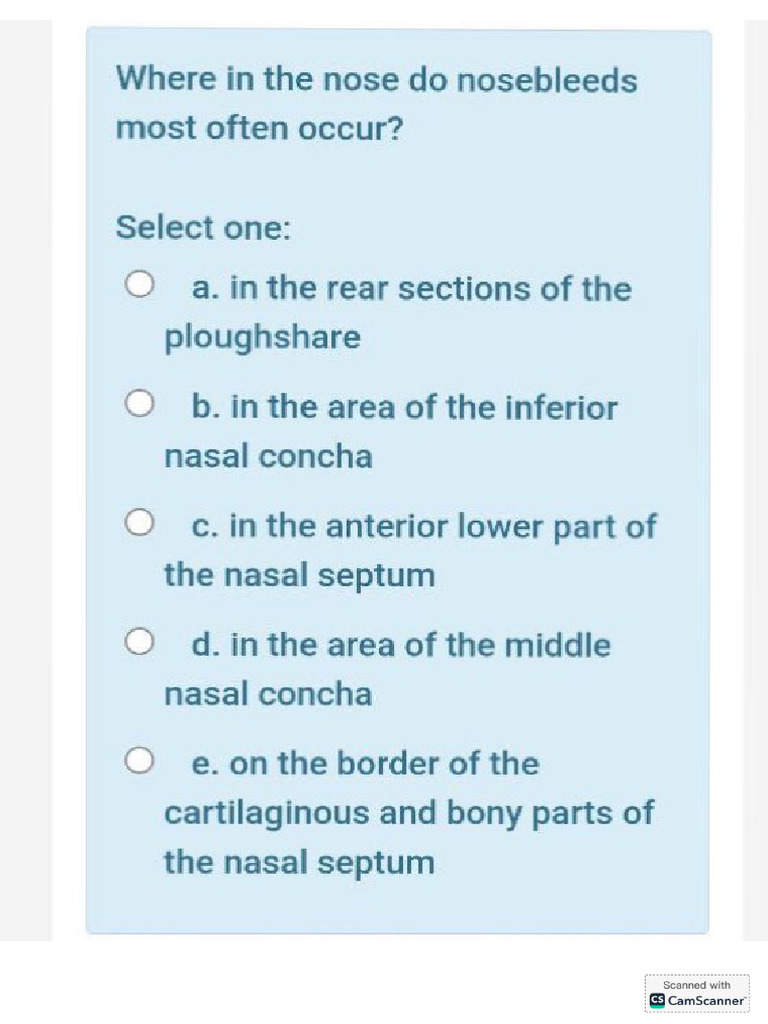
Task: Click answer text 'in the rear sections of the'
Action: click(430, 289)
